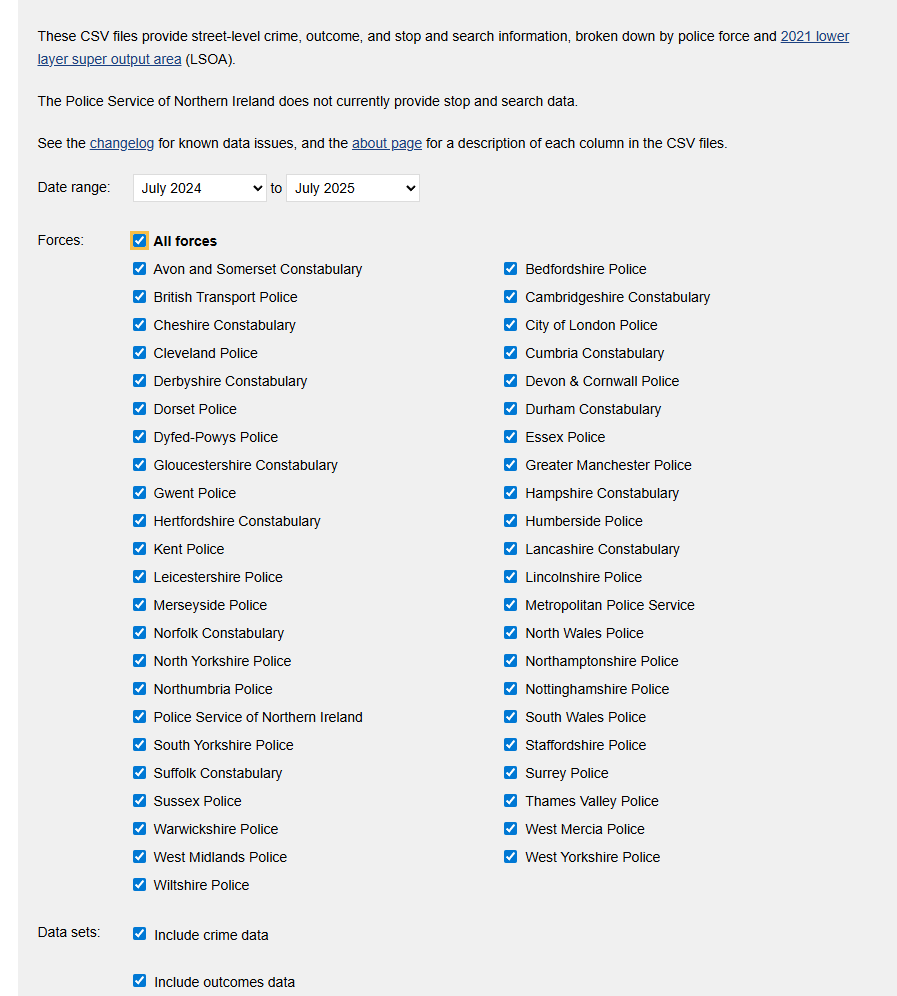Untick the Bedfordshire Police checkbox
897x996 pixels.
[x=511, y=269]
